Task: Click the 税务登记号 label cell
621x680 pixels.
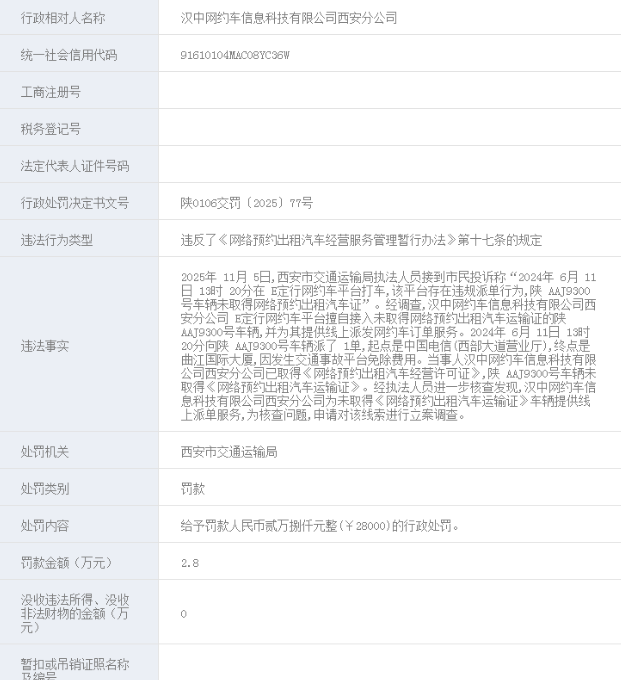Action: (x=51, y=129)
